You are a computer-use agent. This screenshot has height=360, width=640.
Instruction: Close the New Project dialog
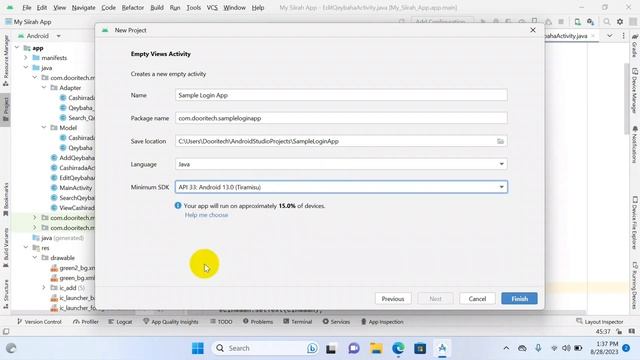coord(533,30)
